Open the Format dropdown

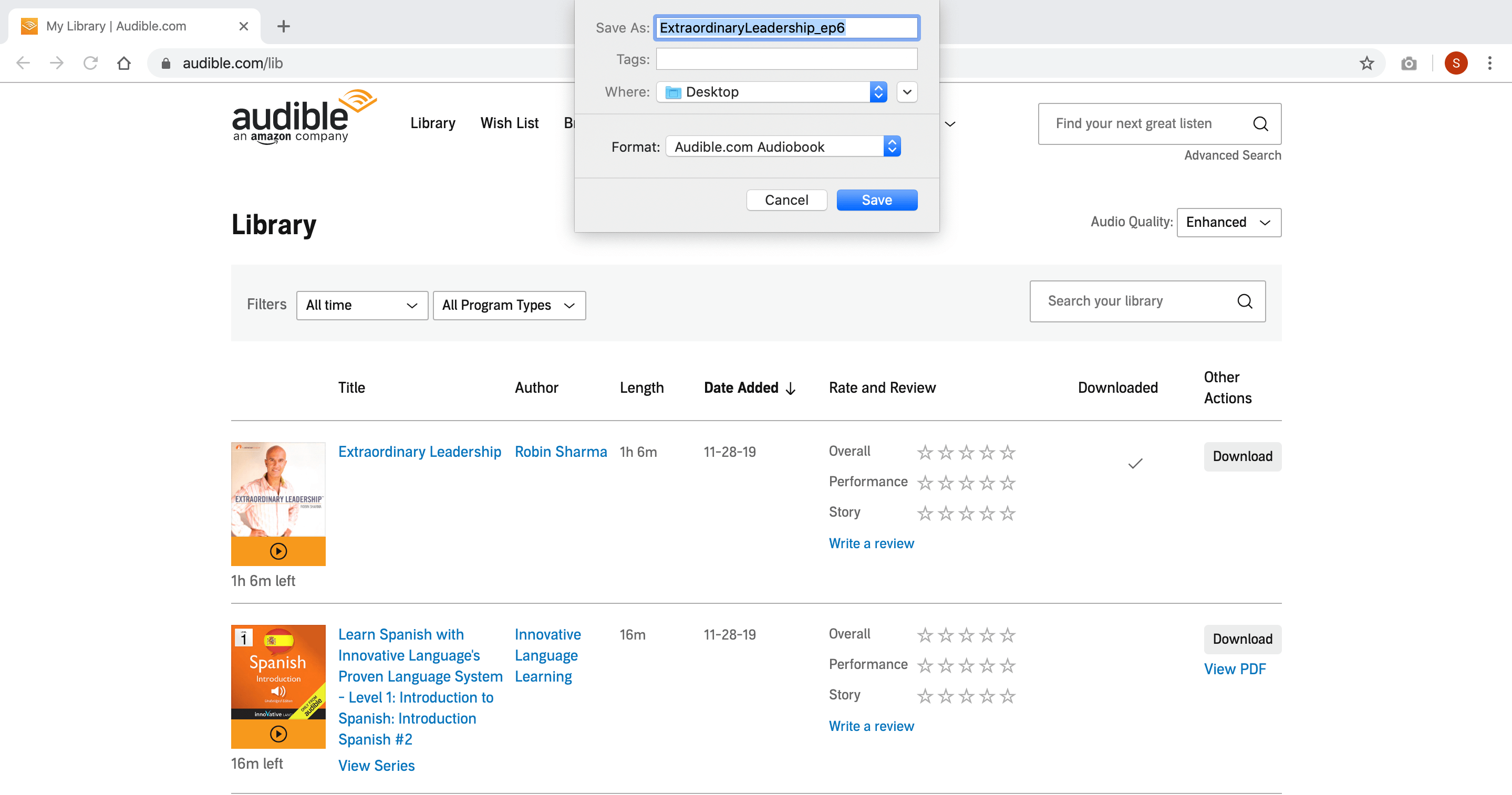point(783,147)
